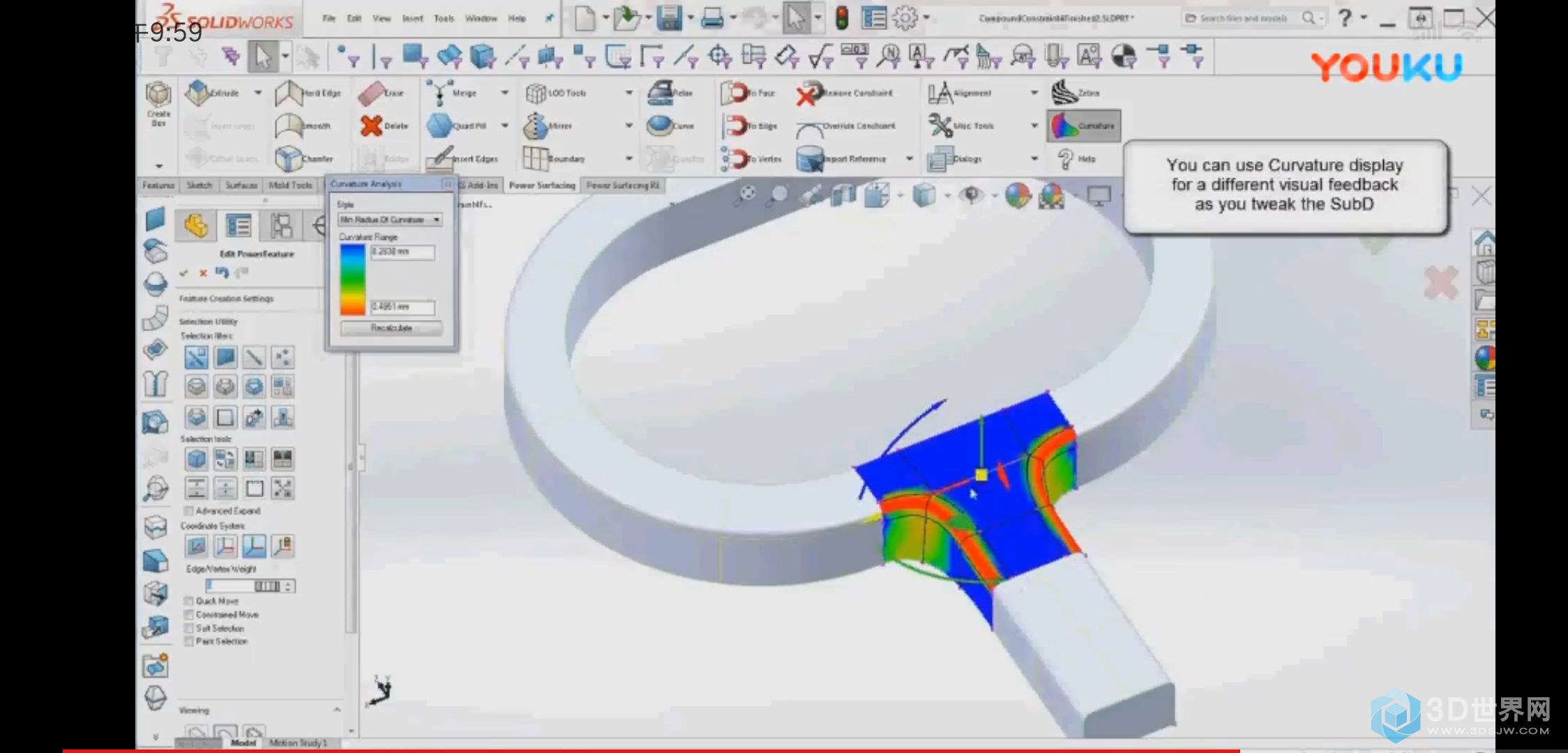Cancel Edit PowerFeature with red X
This screenshot has width=1568, height=753.
203,273
